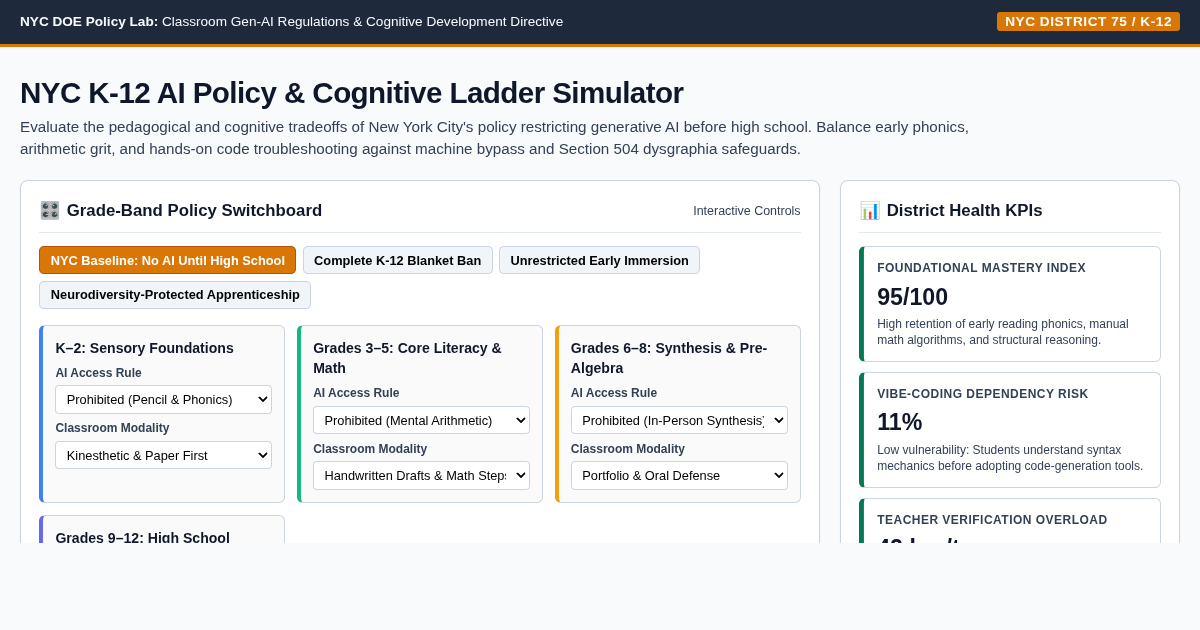Open K–2 AI Access Rule dropdown
Image resolution: width=1200 pixels, height=630 pixels.
pyautogui.click(x=163, y=399)
